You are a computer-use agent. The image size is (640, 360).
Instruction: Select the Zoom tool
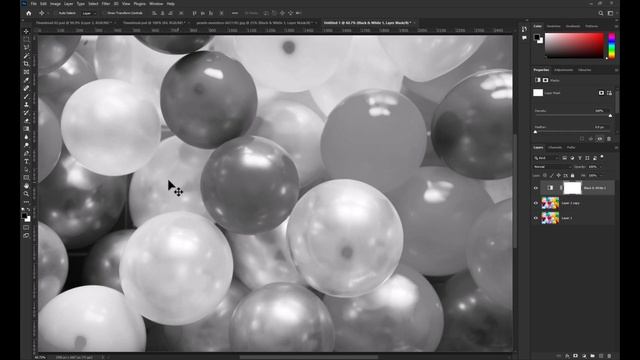click(x=27, y=194)
